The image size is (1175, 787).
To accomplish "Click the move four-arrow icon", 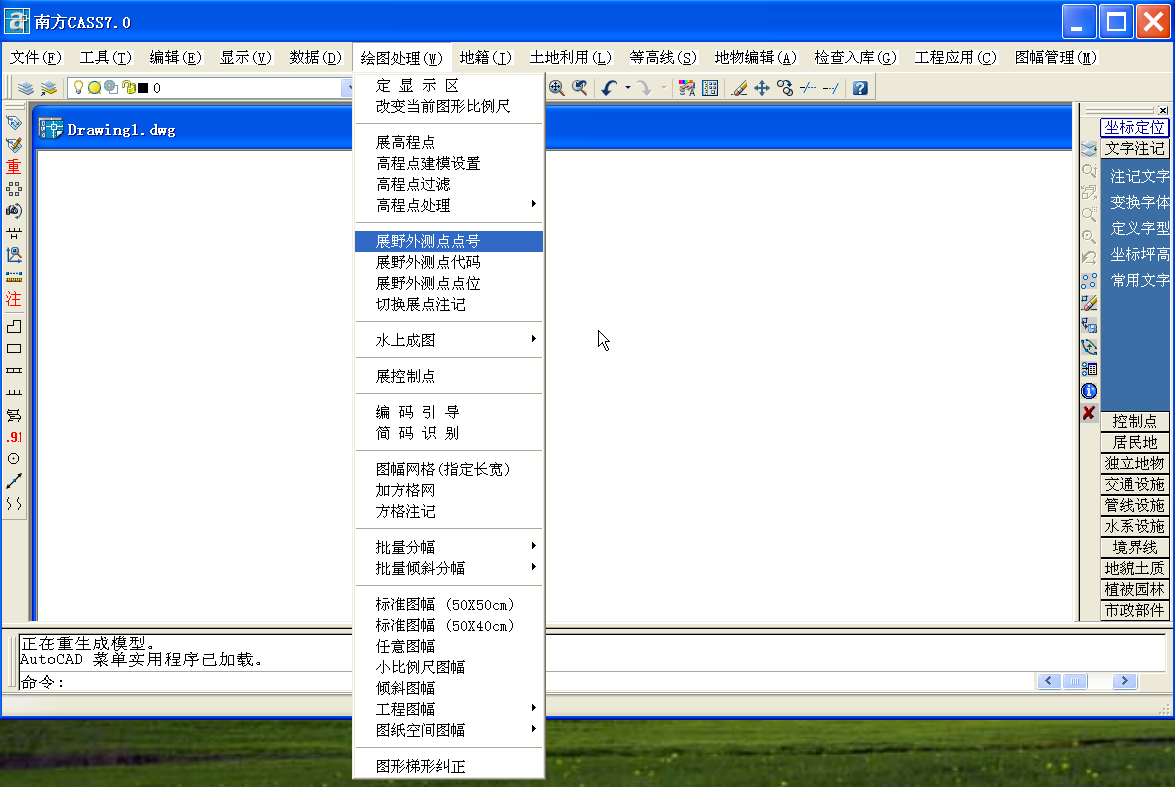I will click(762, 88).
